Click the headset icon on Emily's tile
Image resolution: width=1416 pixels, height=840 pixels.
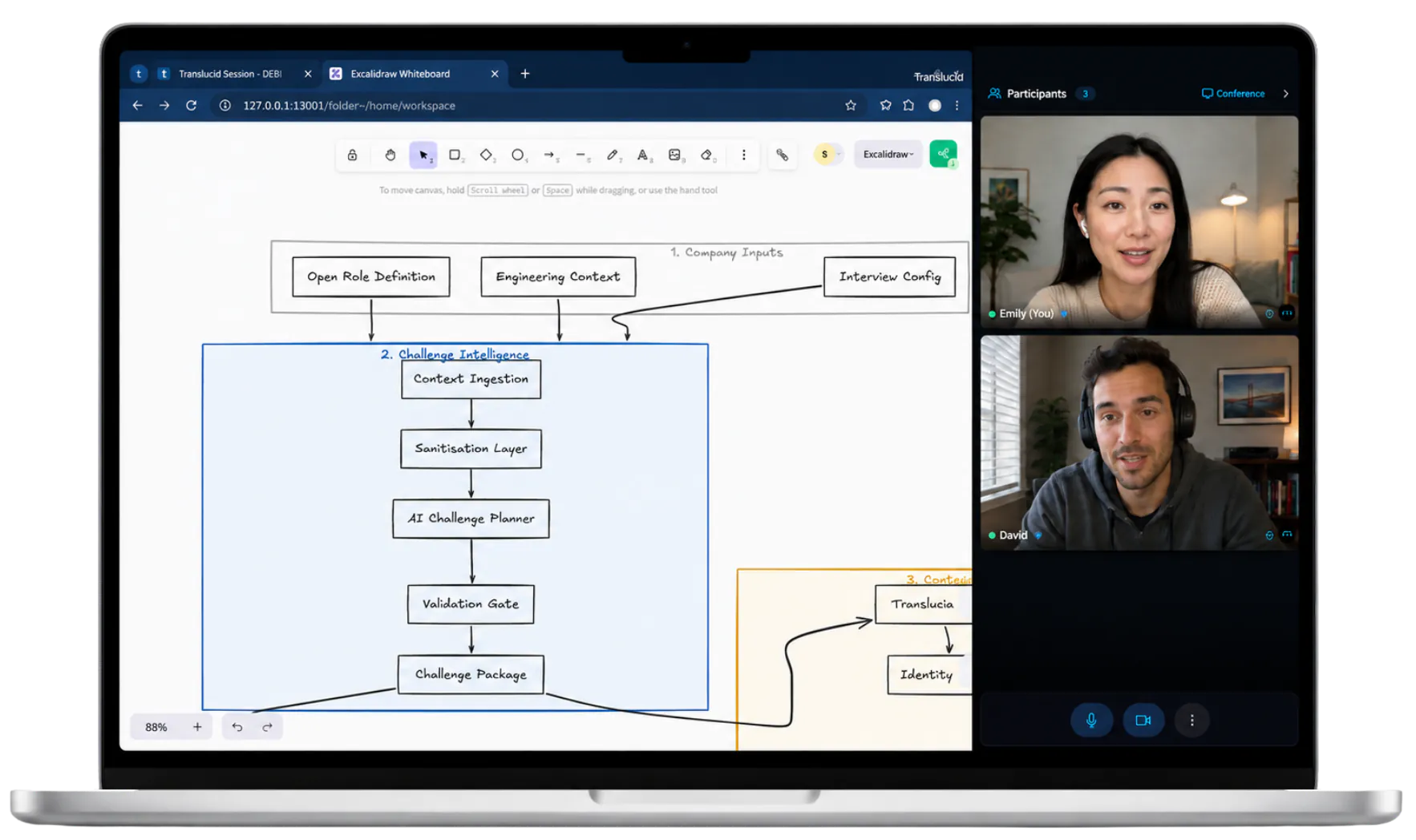[1287, 313]
